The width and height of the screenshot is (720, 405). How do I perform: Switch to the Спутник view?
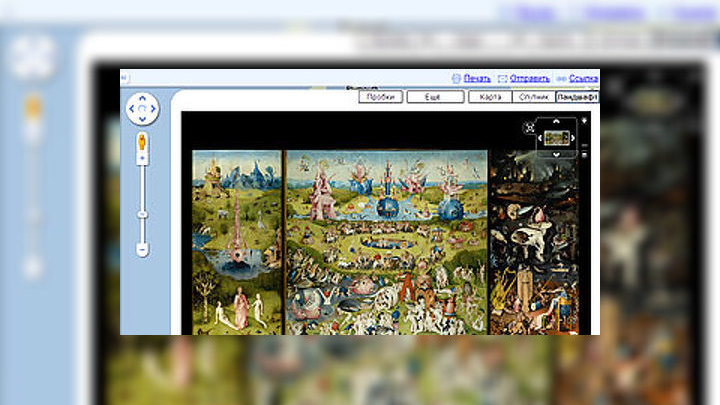pyautogui.click(x=534, y=97)
